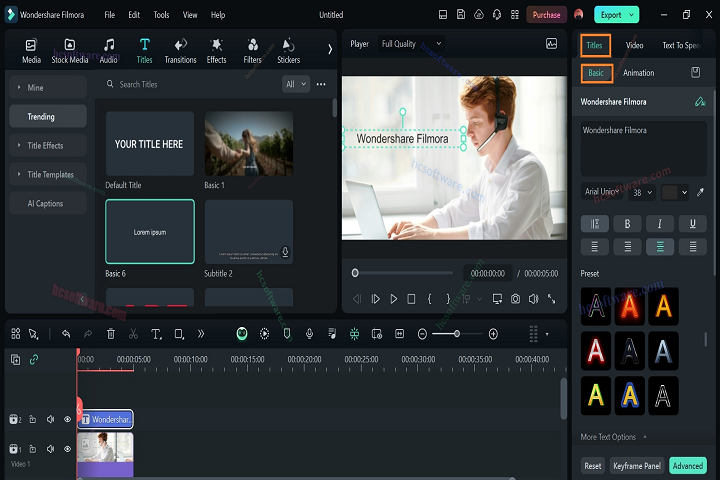Toggle bold text formatting
Image resolution: width=720 pixels, height=480 pixels.
pyautogui.click(x=627, y=224)
